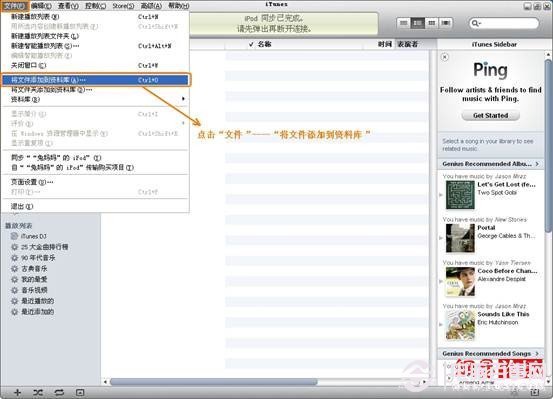This screenshot has width=553, height=399.
Task: Toggle the iTunes Sidebar icon at bottom right
Action: click(535, 392)
